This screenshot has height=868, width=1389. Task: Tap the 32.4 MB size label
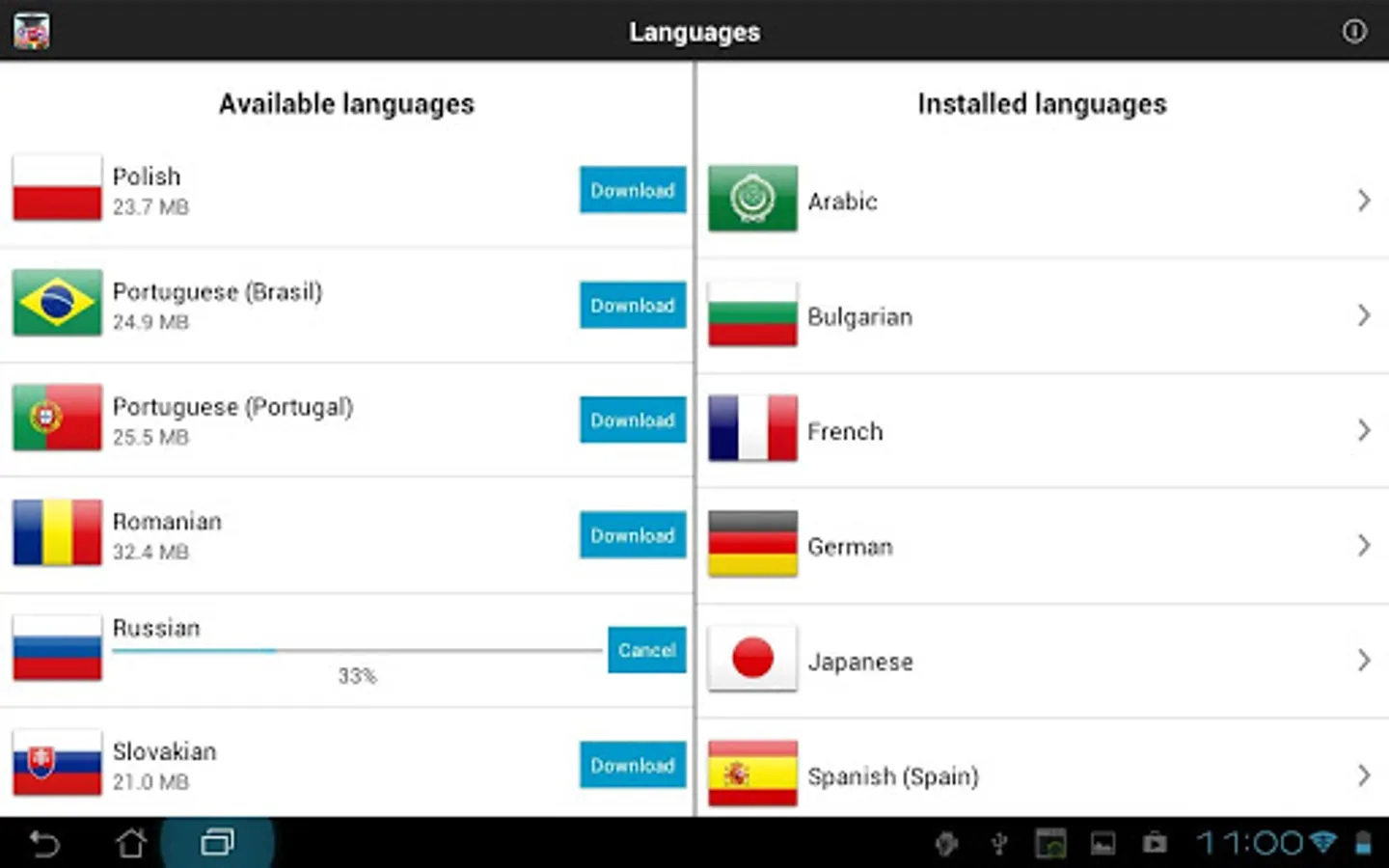click(150, 551)
